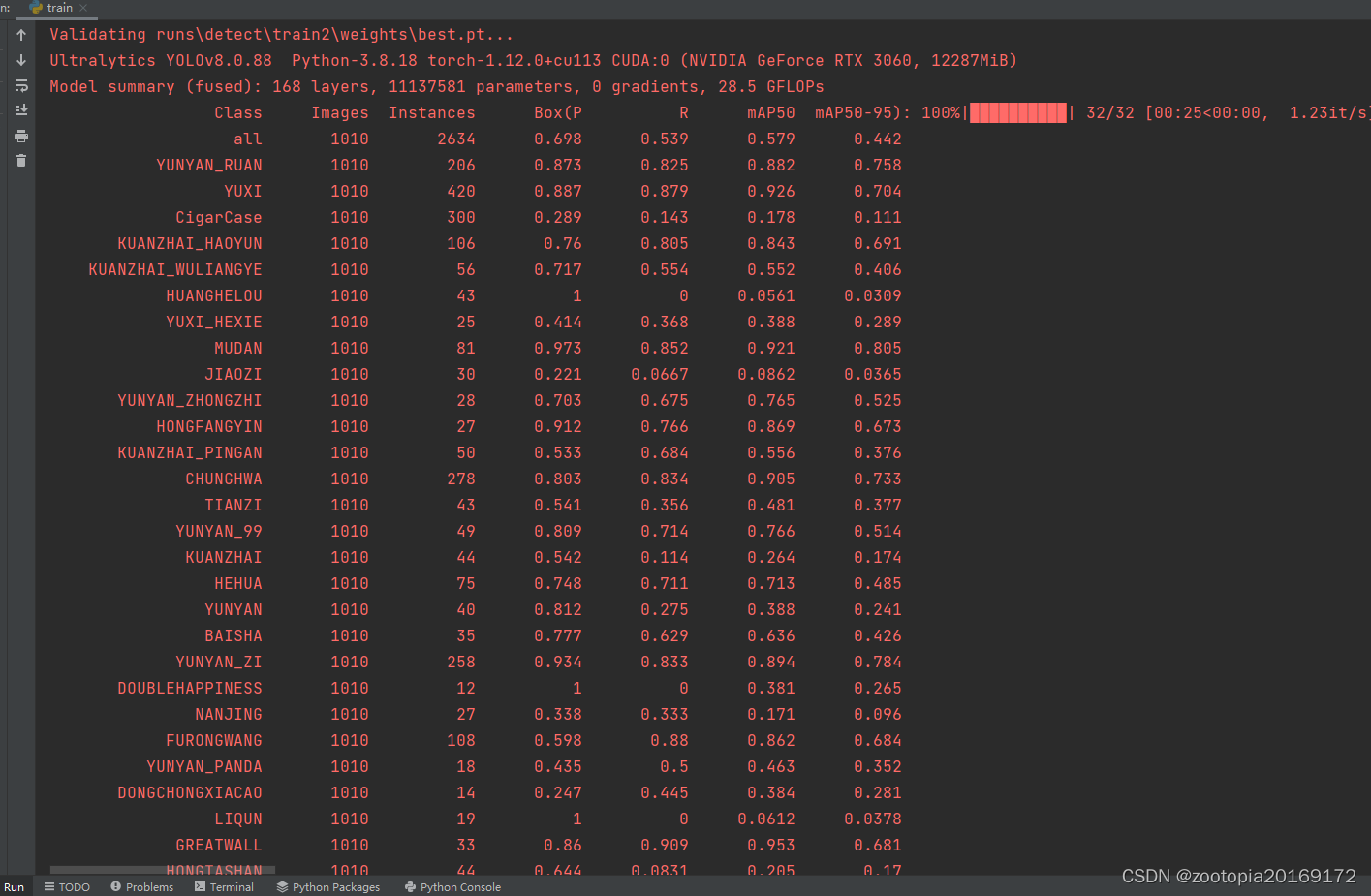Click the Class column header
Viewport: 1371px width, 896px height.
(238, 113)
